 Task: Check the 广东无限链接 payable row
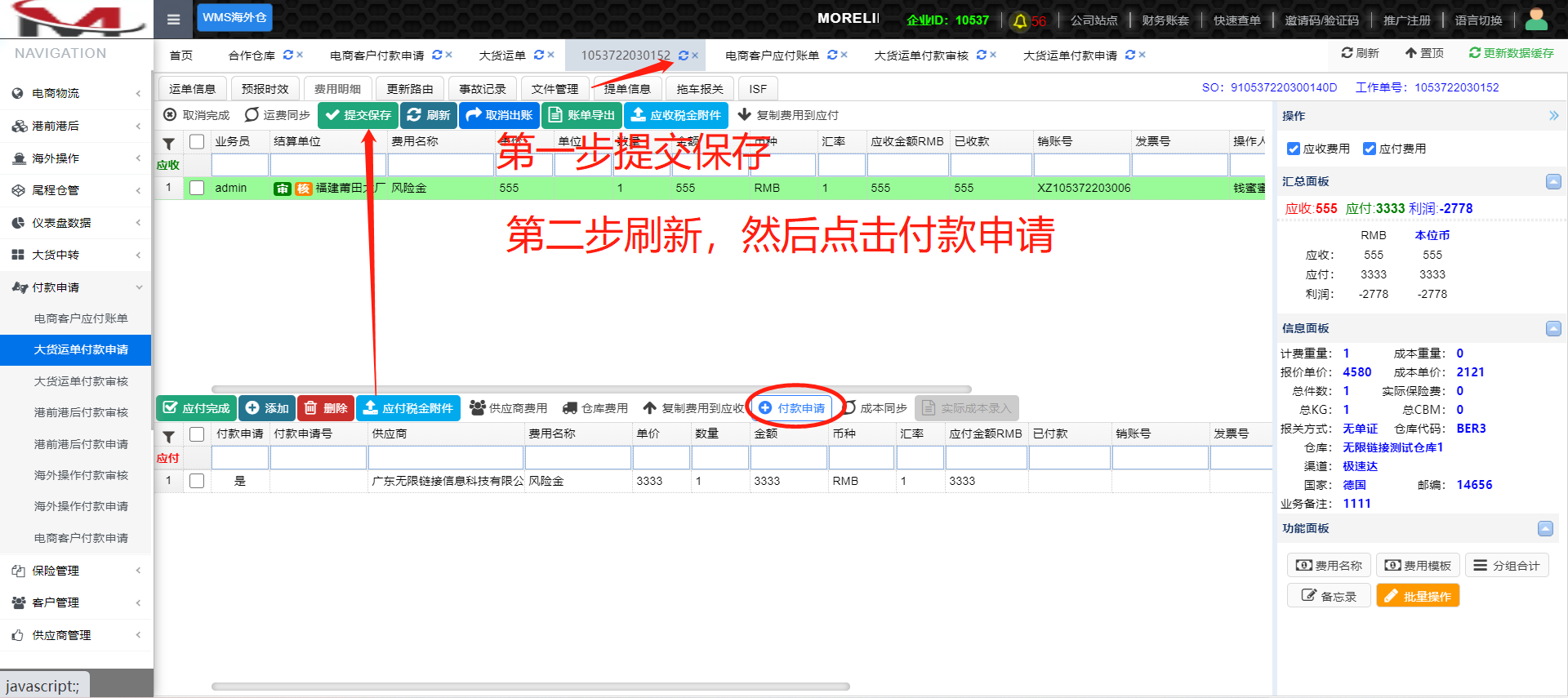coord(197,481)
